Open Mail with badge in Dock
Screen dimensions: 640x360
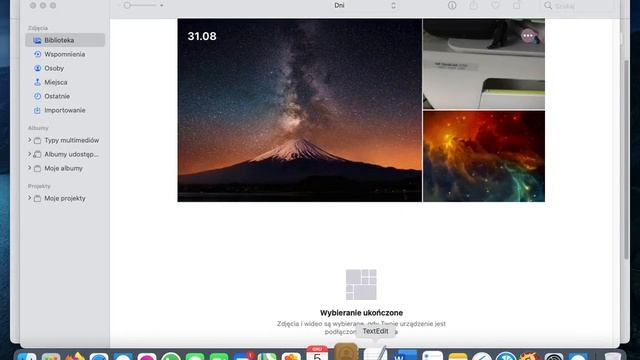[x=243, y=356]
